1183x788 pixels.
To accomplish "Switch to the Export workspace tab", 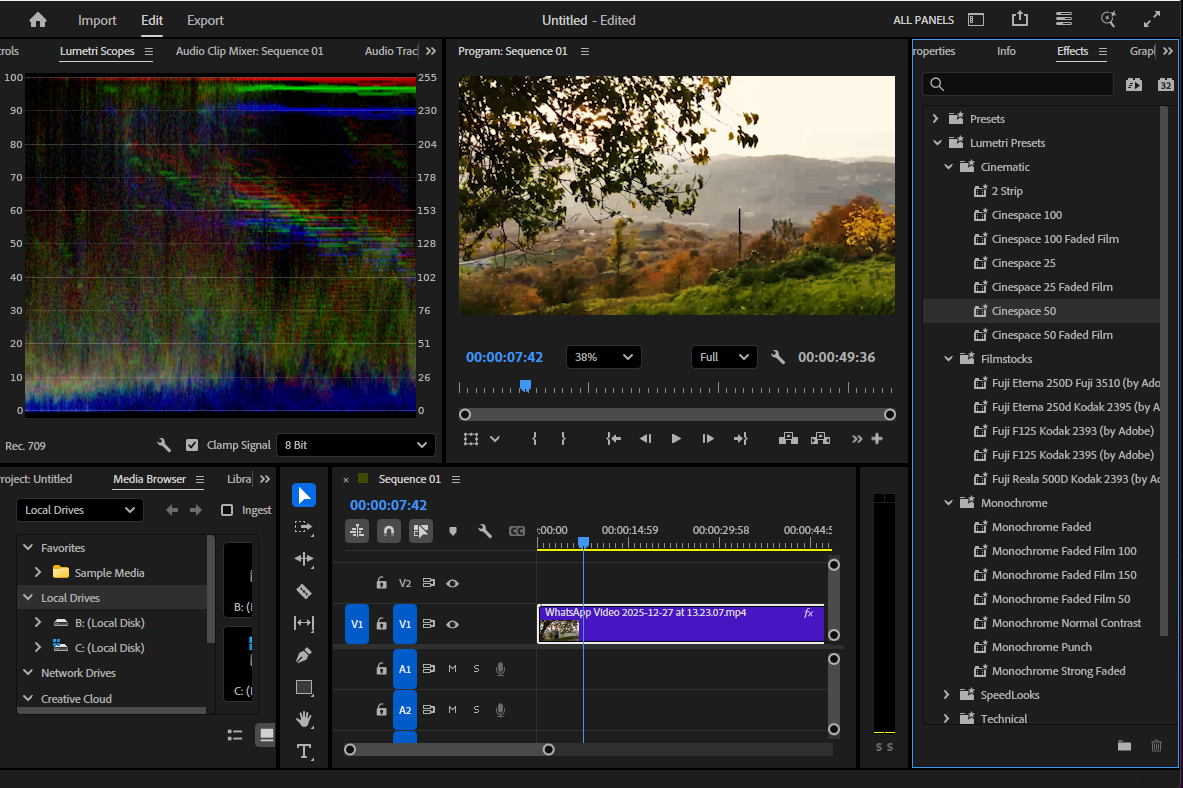I will tap(205, 20).
